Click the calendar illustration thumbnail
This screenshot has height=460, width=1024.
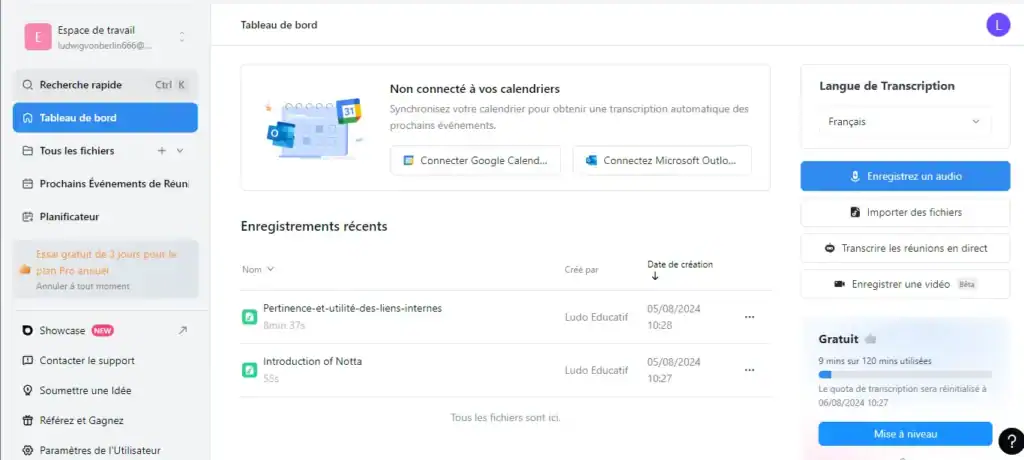pyautogui.click(x=315, y=128)
